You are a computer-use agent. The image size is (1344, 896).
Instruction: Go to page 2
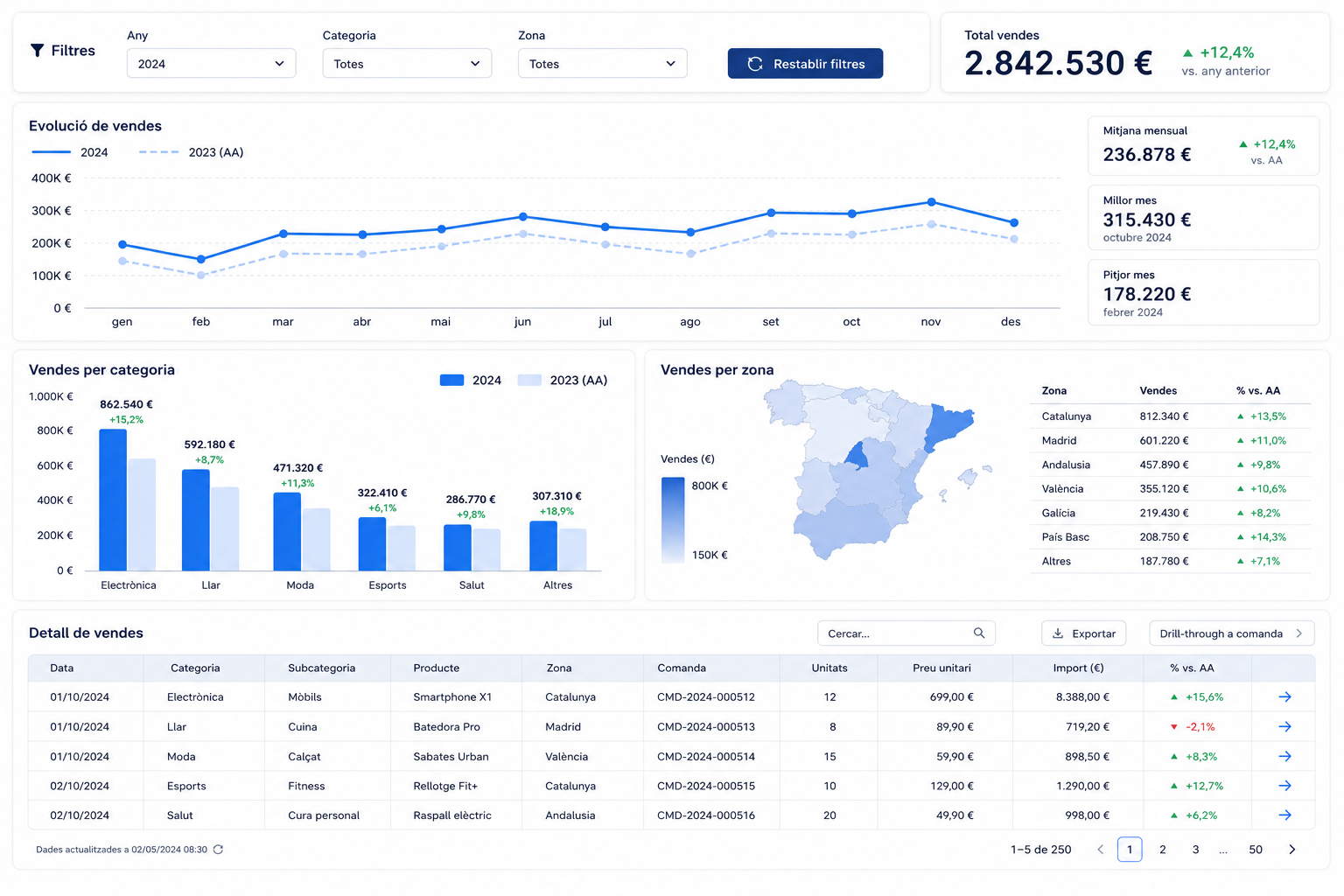[x=1163, y=850]
